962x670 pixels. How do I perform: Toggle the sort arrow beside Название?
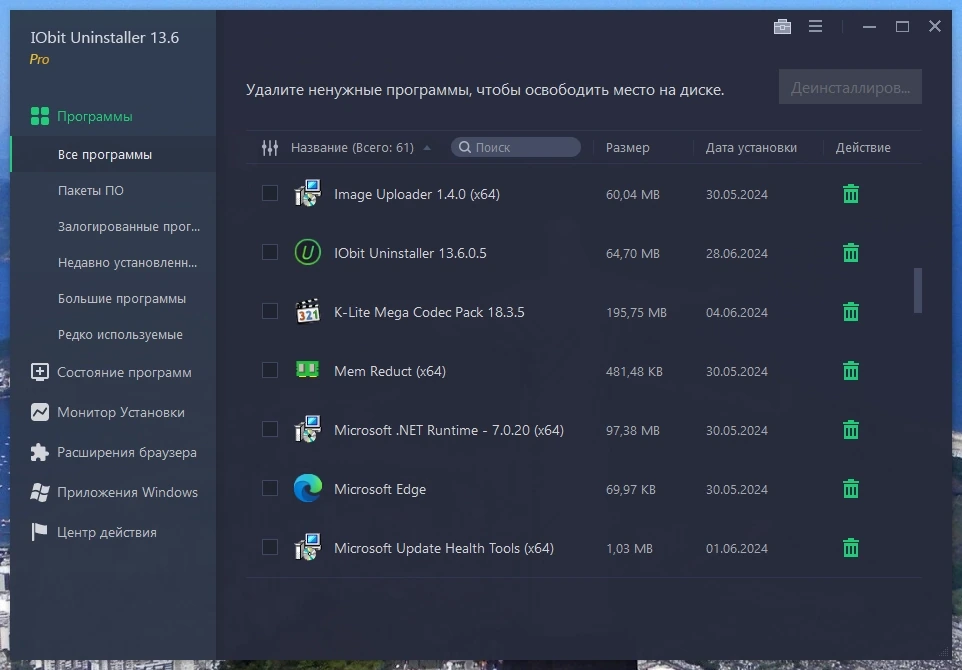point(427,148)
